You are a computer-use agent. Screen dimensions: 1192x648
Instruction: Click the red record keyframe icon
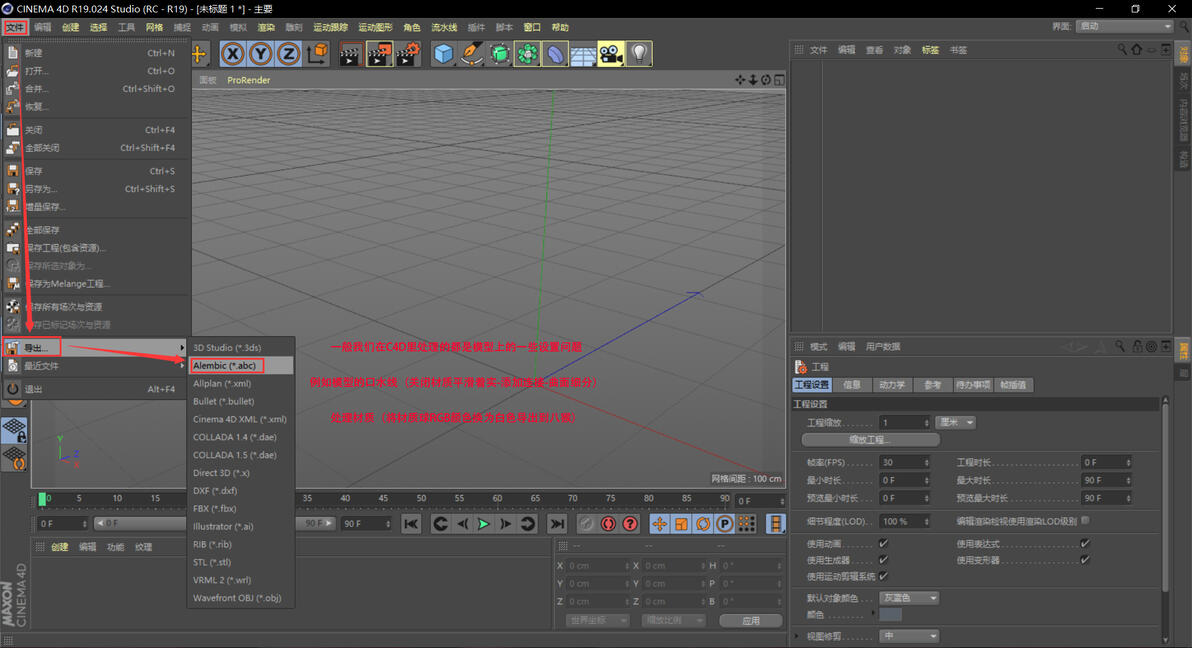coord(608,523)
